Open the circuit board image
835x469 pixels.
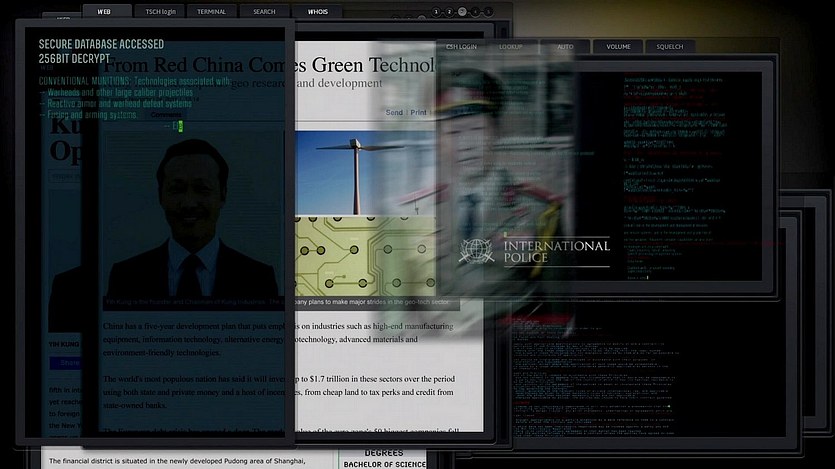[x=365, y=256]
